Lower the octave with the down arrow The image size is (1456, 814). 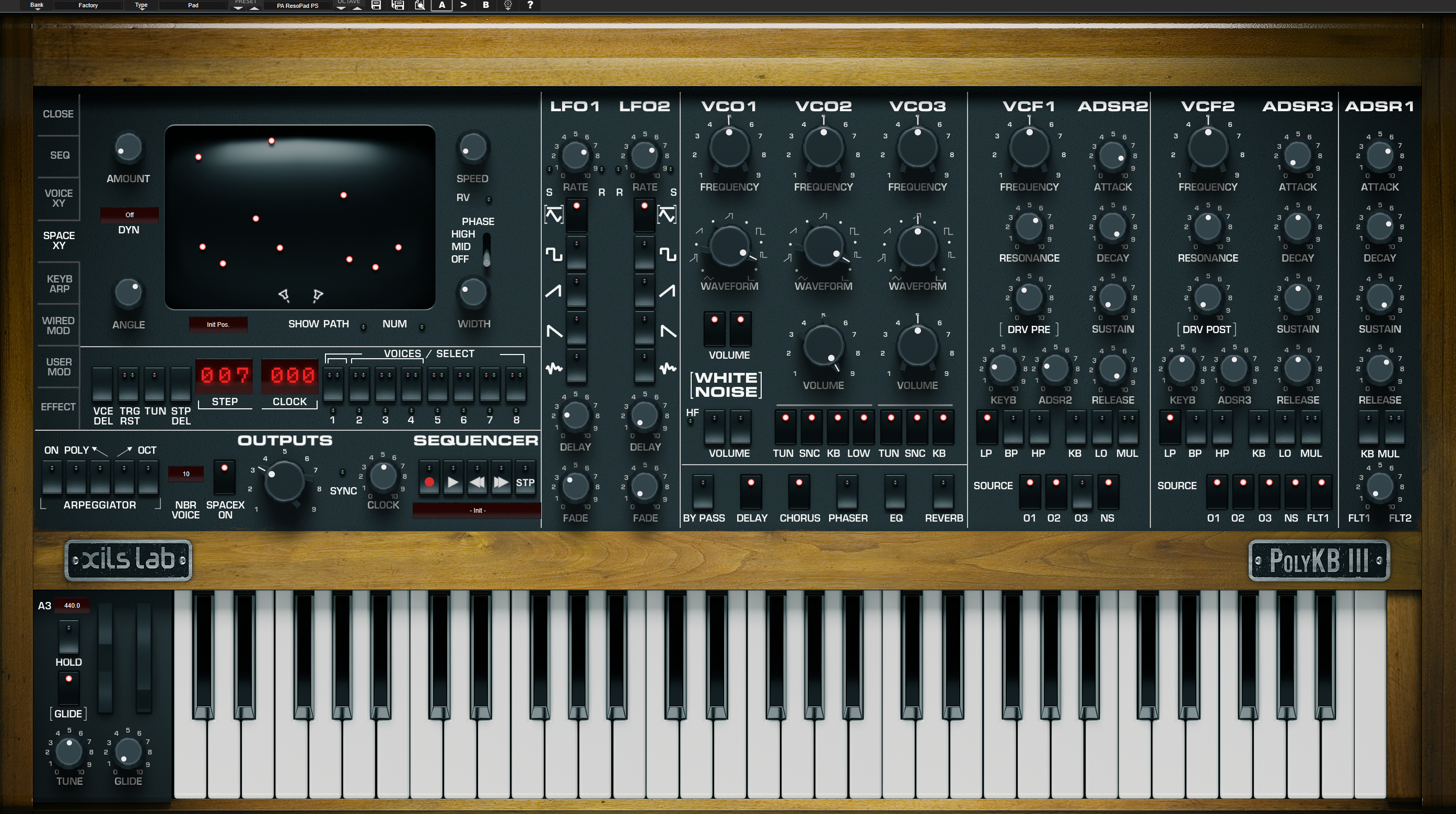341,8
